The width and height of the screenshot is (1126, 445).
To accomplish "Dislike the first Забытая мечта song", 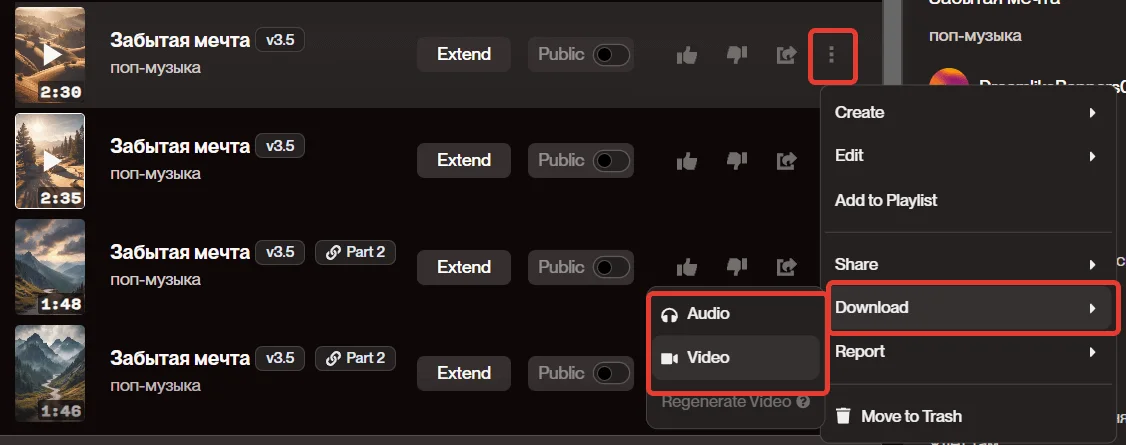I will click(737, 55).
